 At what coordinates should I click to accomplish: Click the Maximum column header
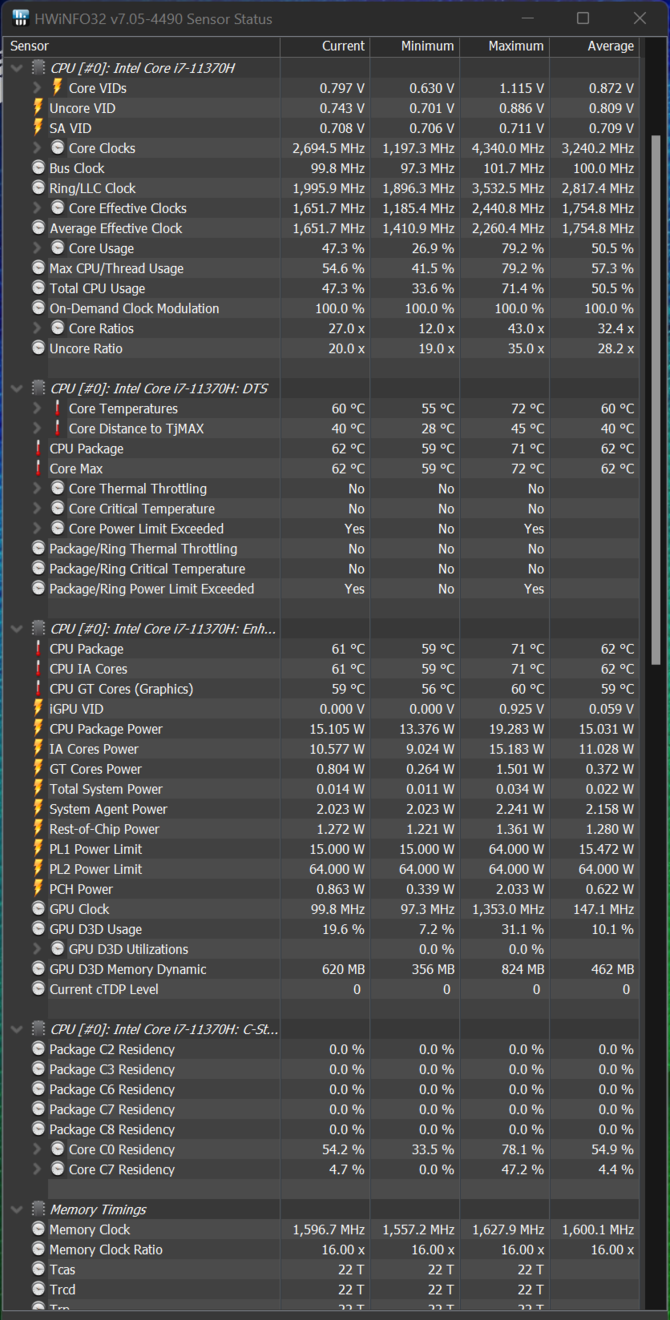tap(504, 46)
